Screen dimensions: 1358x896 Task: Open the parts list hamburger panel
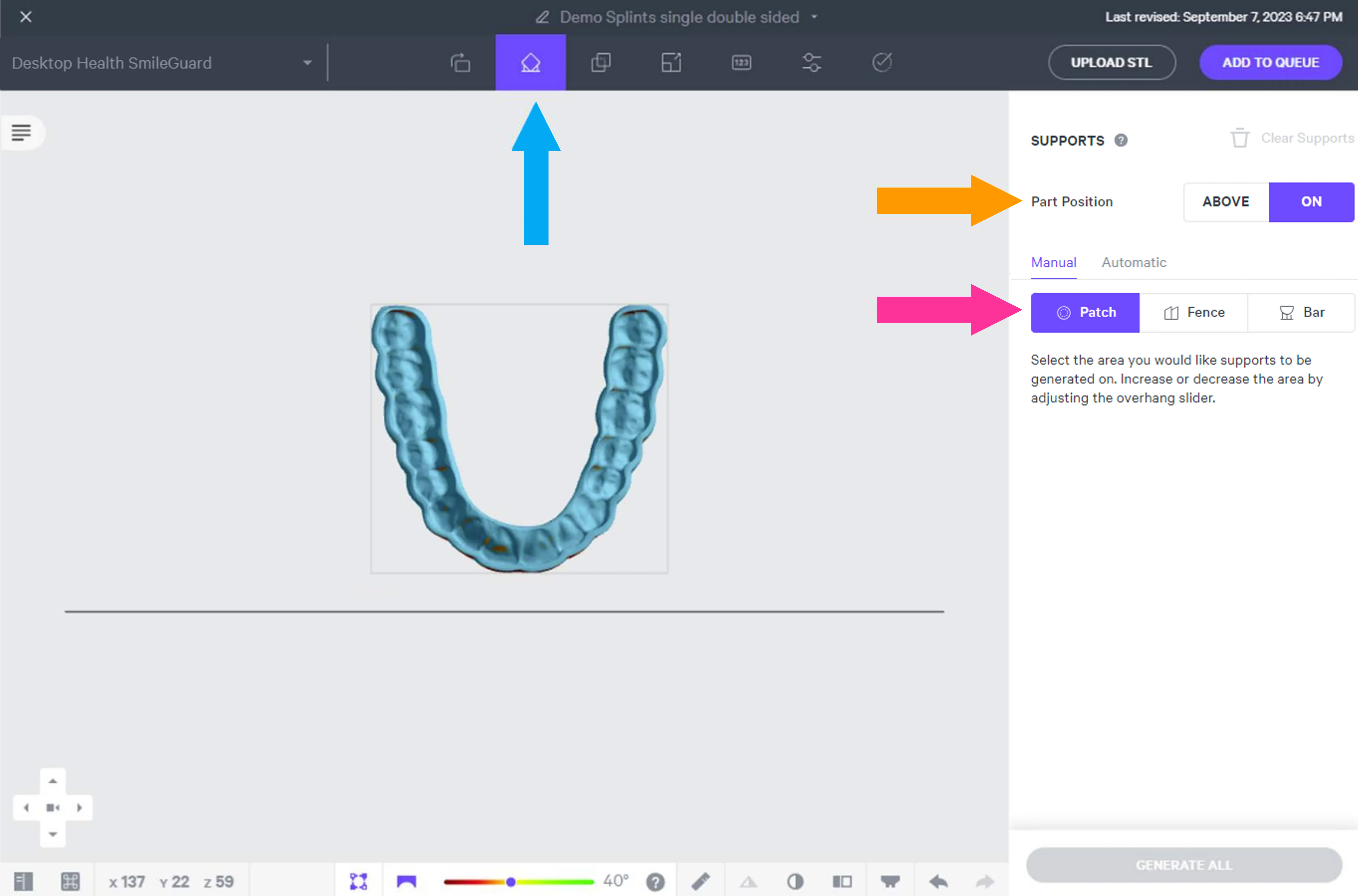coord(22,133)
